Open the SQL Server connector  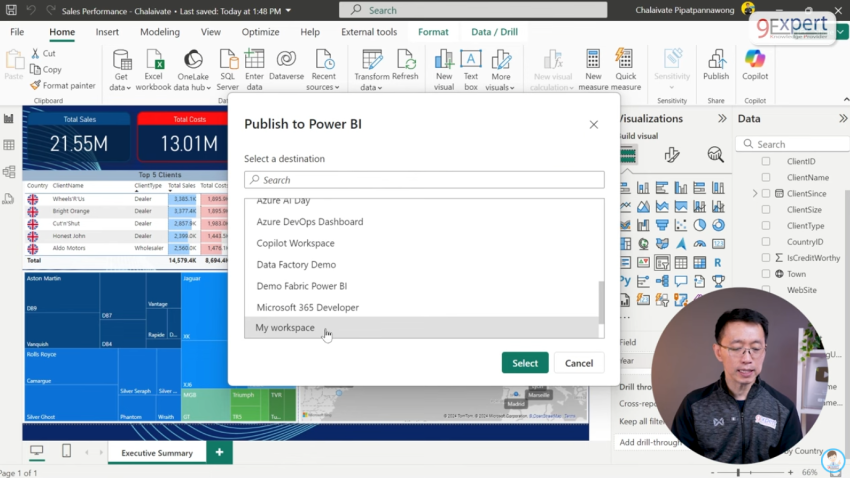pyautogui.click(x=228, y=69)
